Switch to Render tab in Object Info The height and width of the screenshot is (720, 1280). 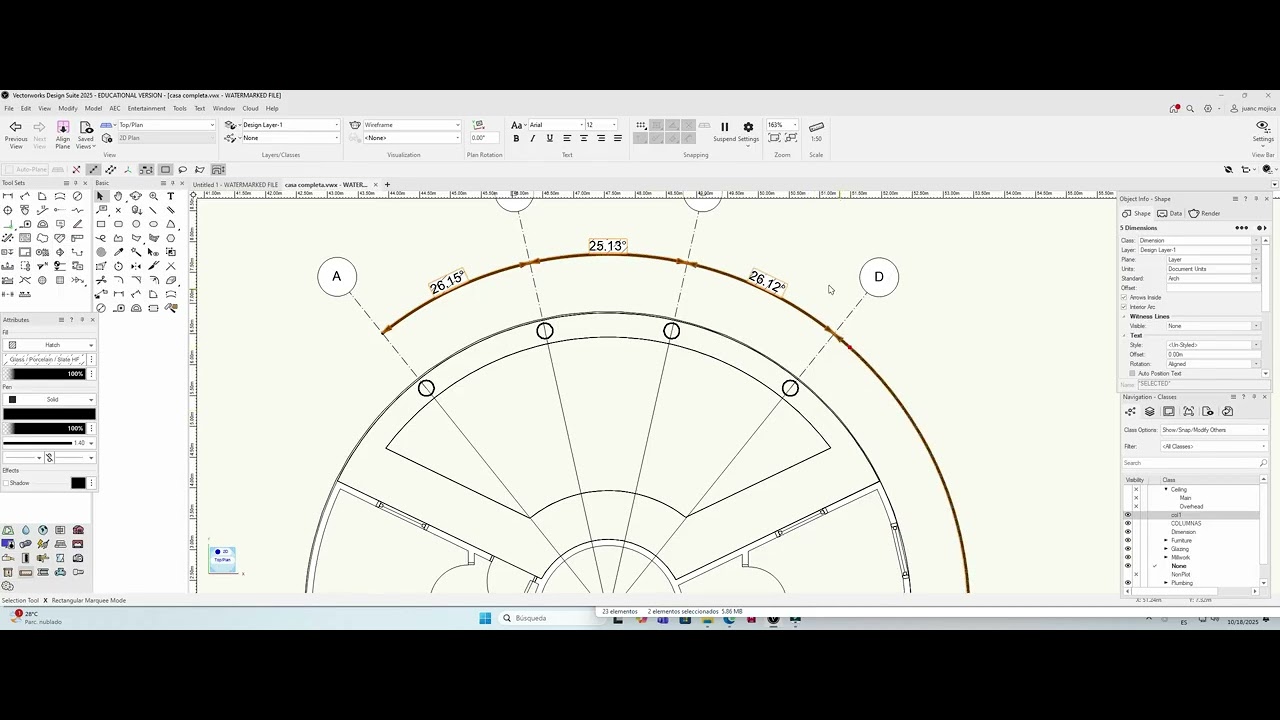pos(1205,213)
